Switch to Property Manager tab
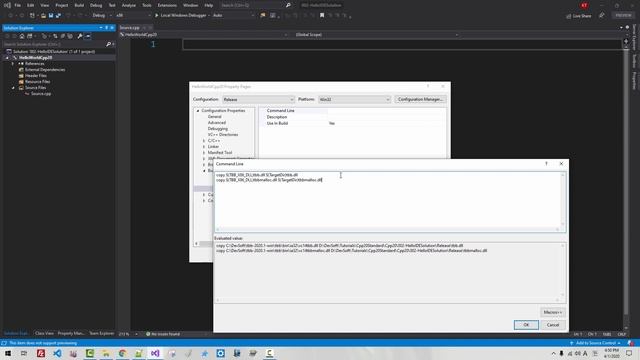The height and width of the screenshot is (360, 640). (x=71, y=333)
